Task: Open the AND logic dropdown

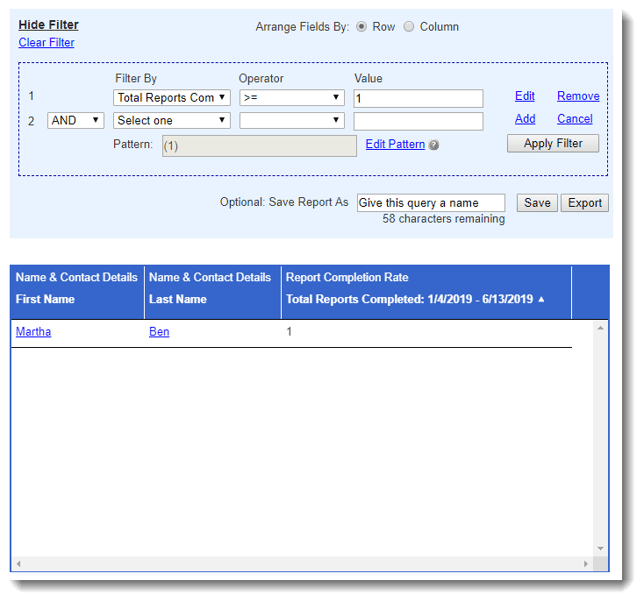Action: pyautogui.click(x=76, y=120)
